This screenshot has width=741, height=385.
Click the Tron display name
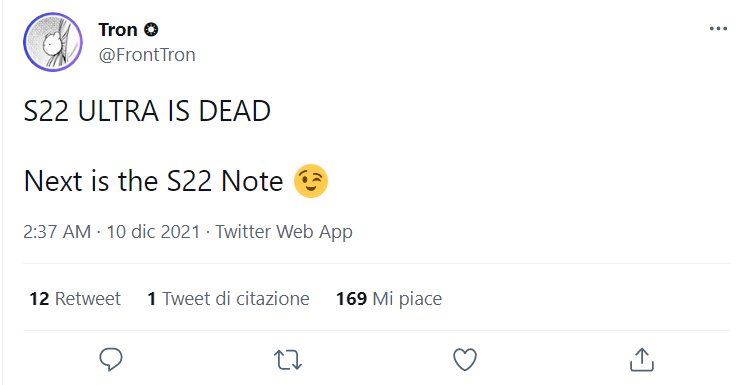(x=118, y=30)
